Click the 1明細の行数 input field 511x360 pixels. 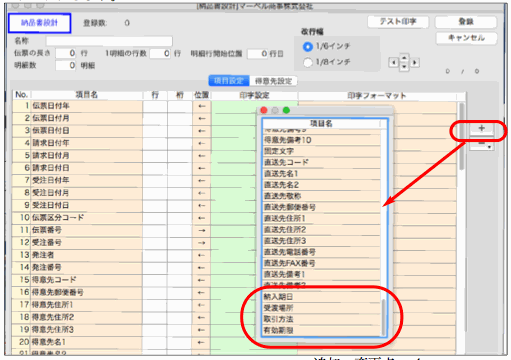pos(161,53)
